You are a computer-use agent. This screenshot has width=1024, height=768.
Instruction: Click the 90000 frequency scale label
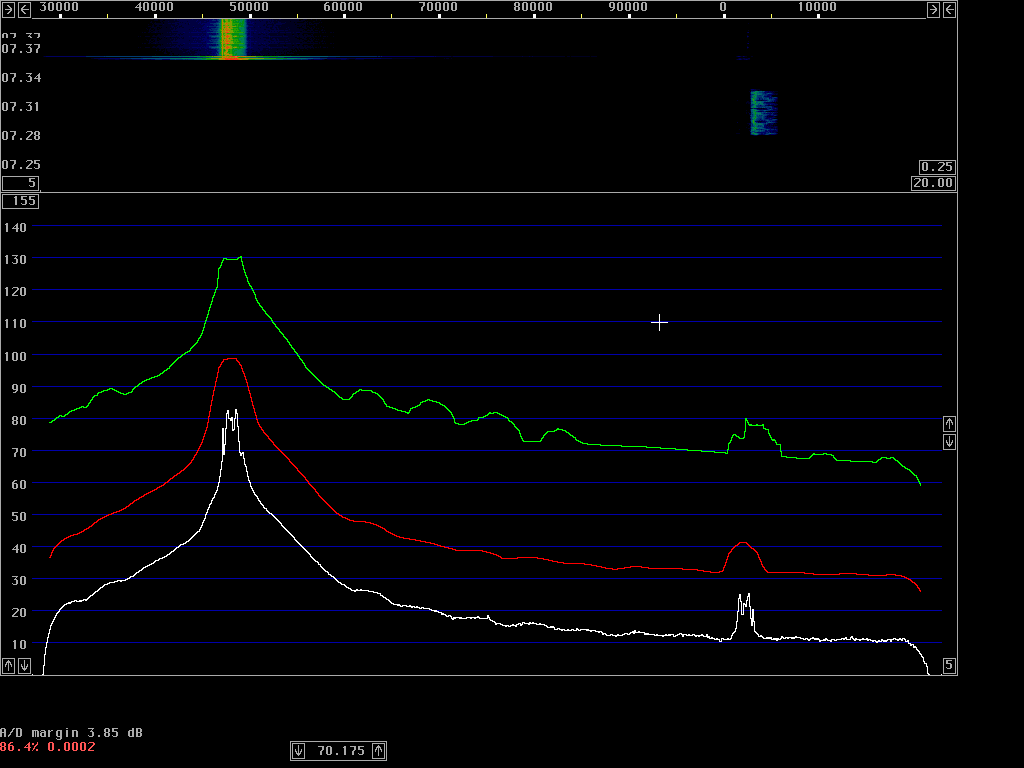(x=628, y=7)
